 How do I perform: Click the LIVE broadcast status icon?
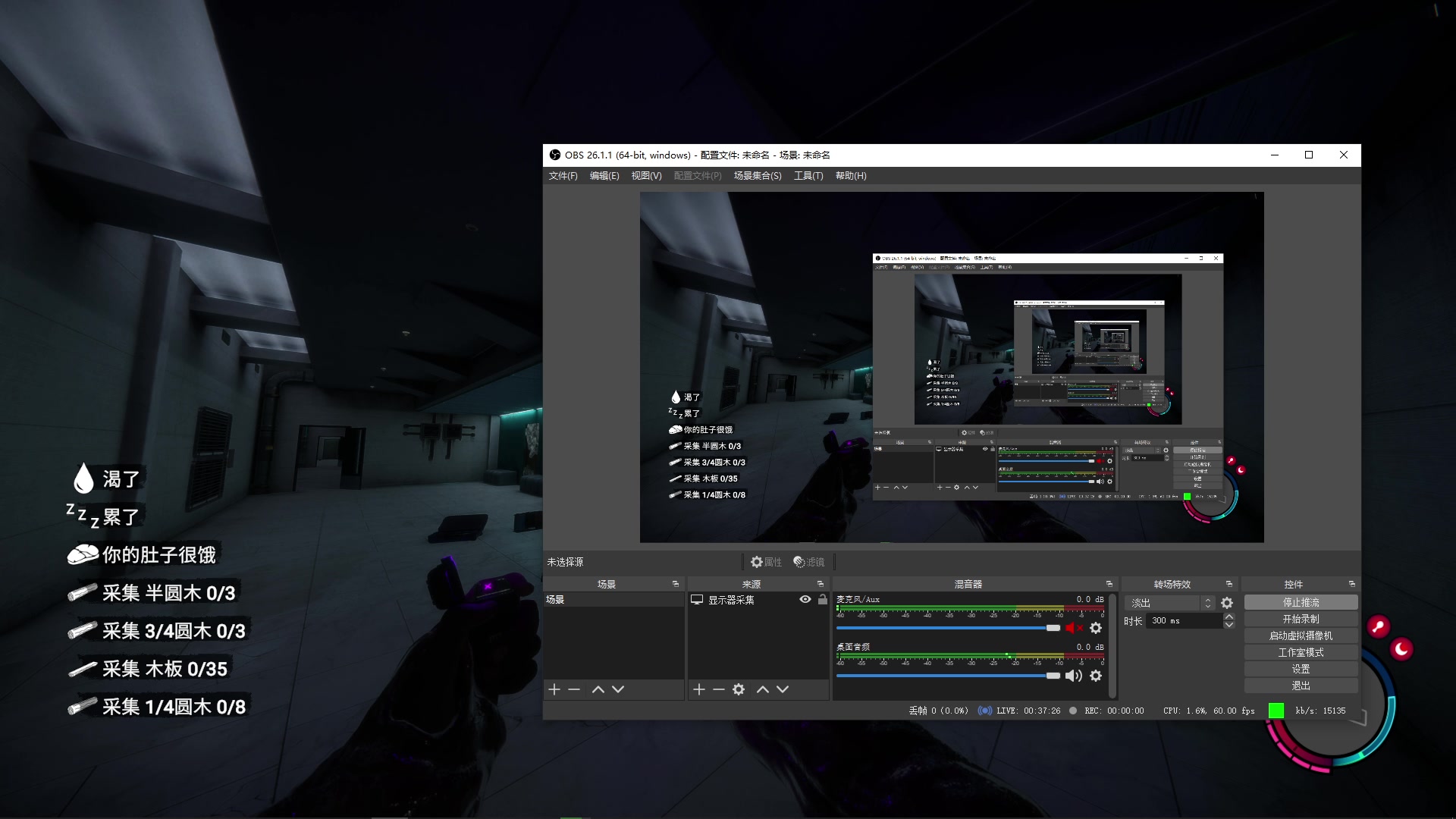point(984,711)
